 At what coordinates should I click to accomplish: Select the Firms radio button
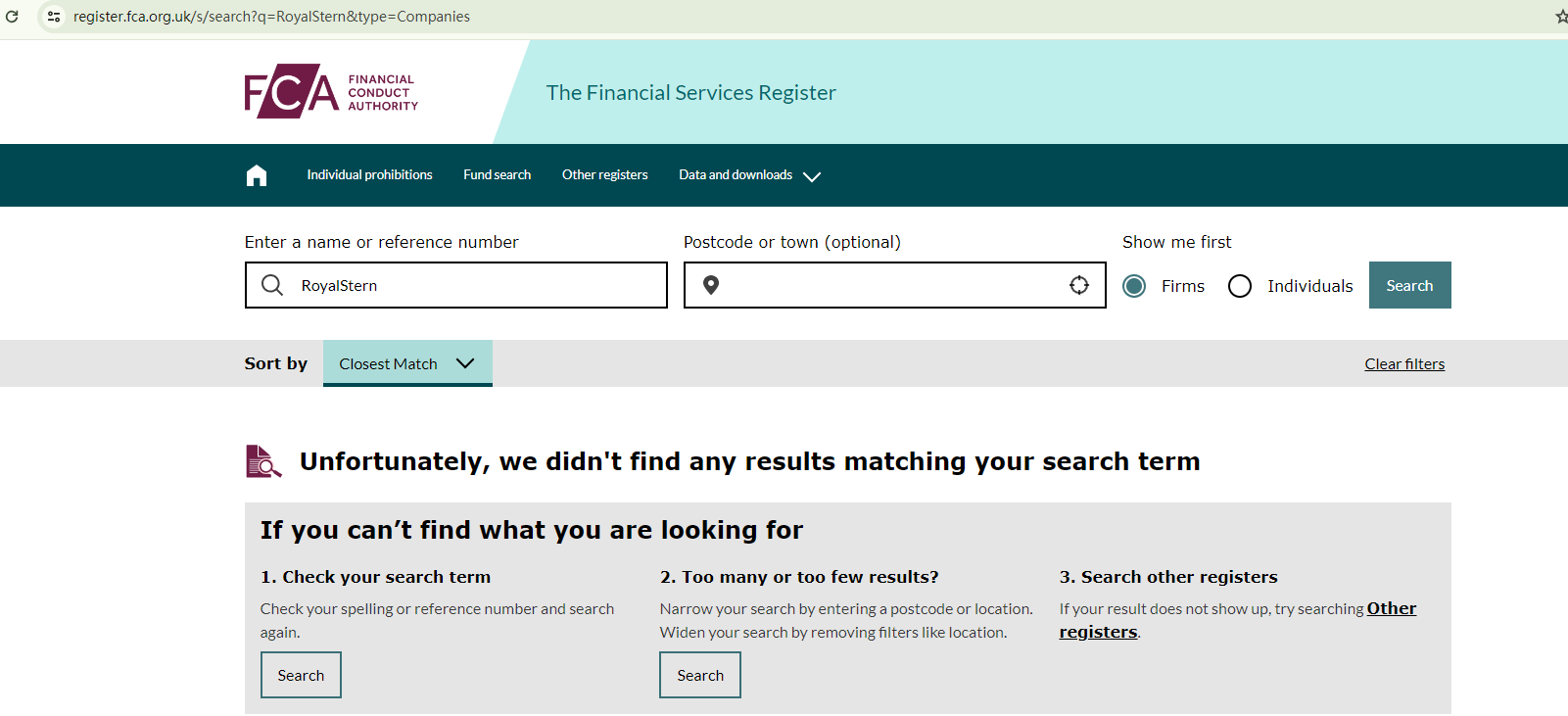tap(1134, 286)
